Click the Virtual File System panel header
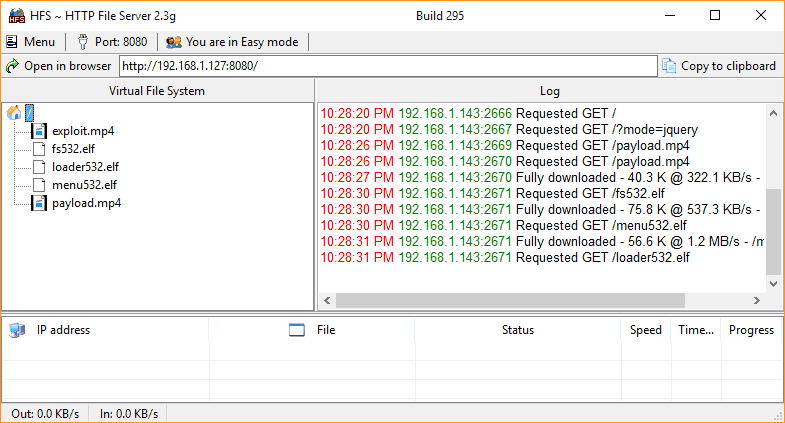The image size is (785, 423). click(157, 91)
